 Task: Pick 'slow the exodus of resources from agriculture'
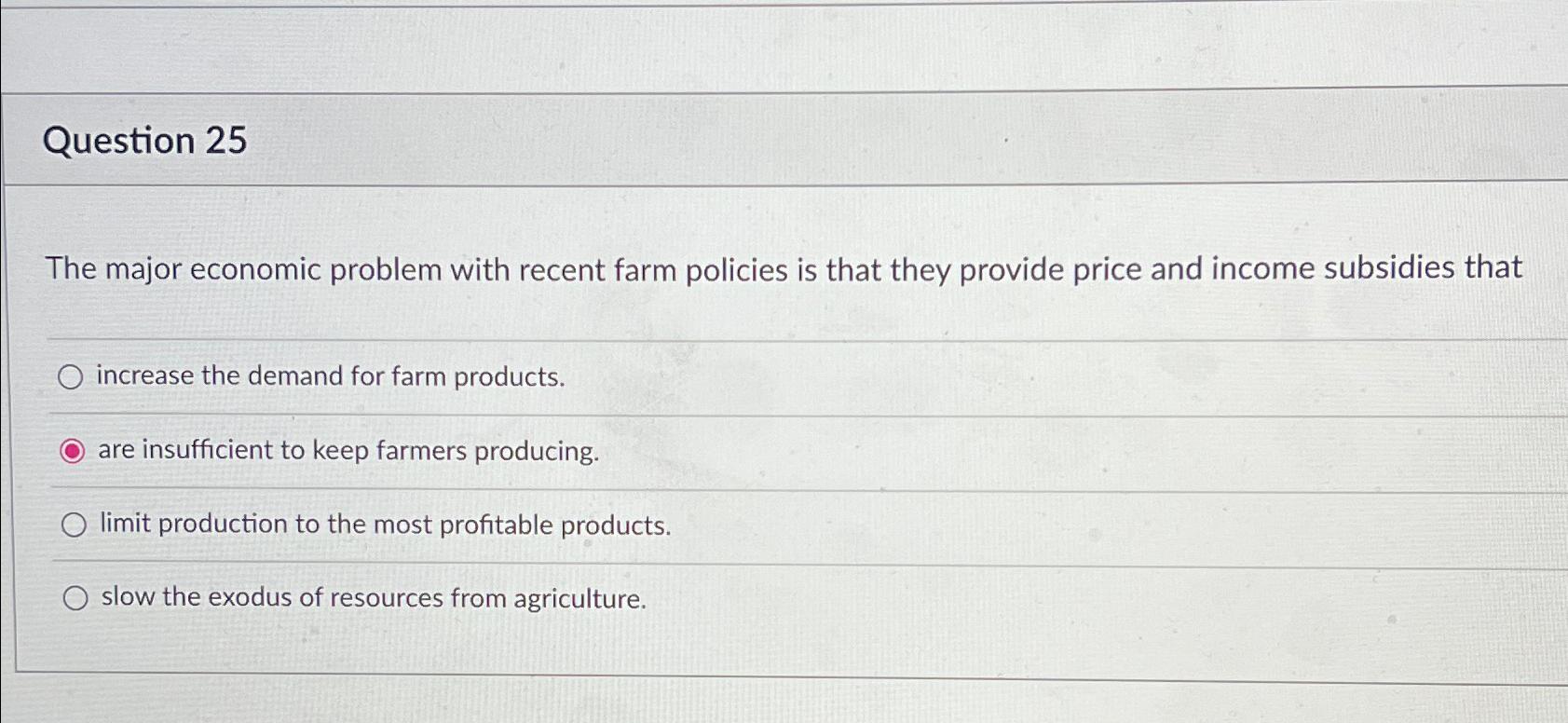(75, 597)
